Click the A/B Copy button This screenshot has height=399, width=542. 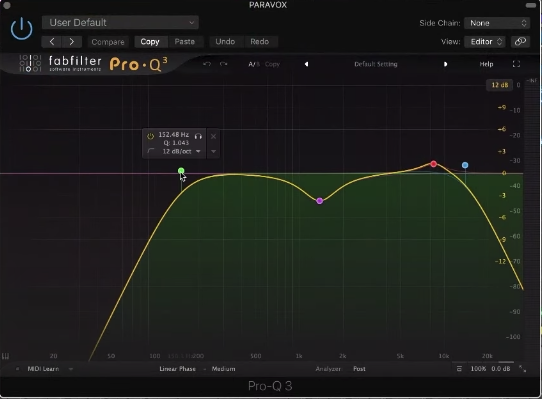click(272, 64)
